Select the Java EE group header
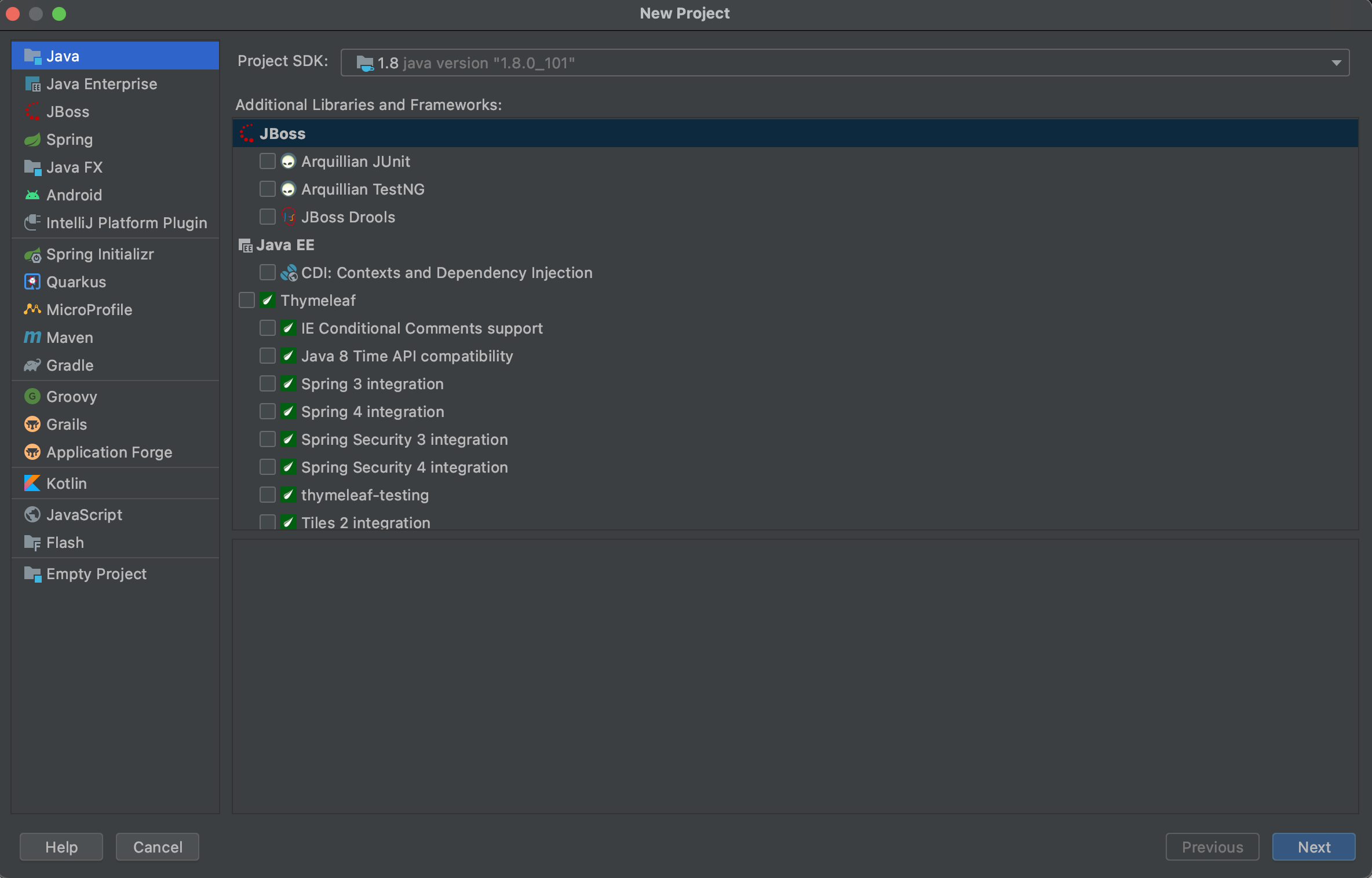This screenshot has height=878, width=1372. click(x=285, y=245)
